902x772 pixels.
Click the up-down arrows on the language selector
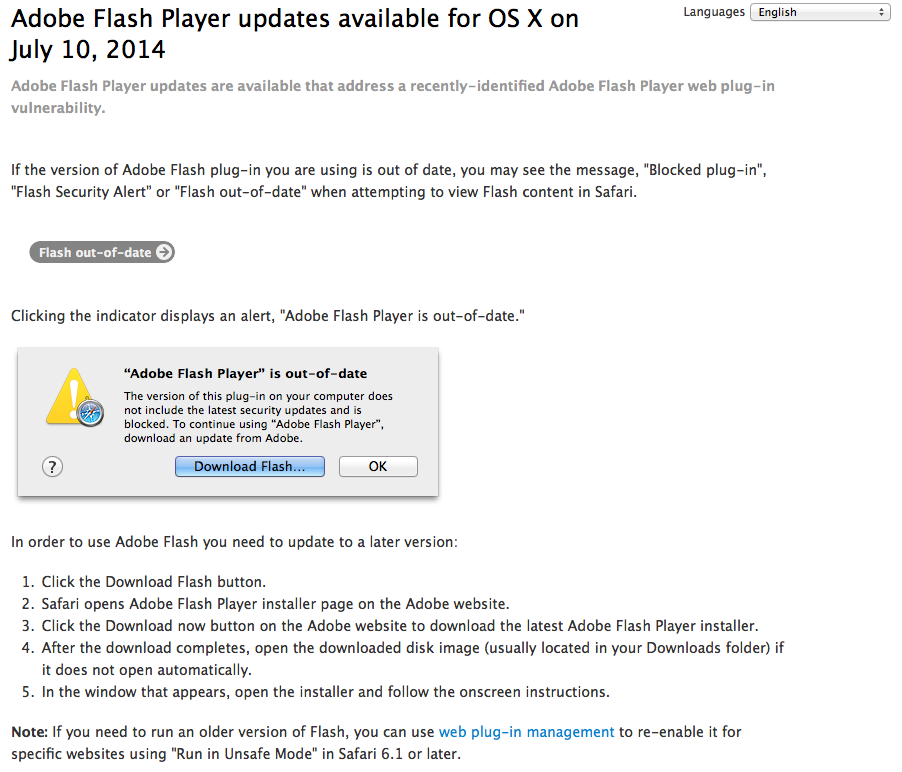[882, 12]
